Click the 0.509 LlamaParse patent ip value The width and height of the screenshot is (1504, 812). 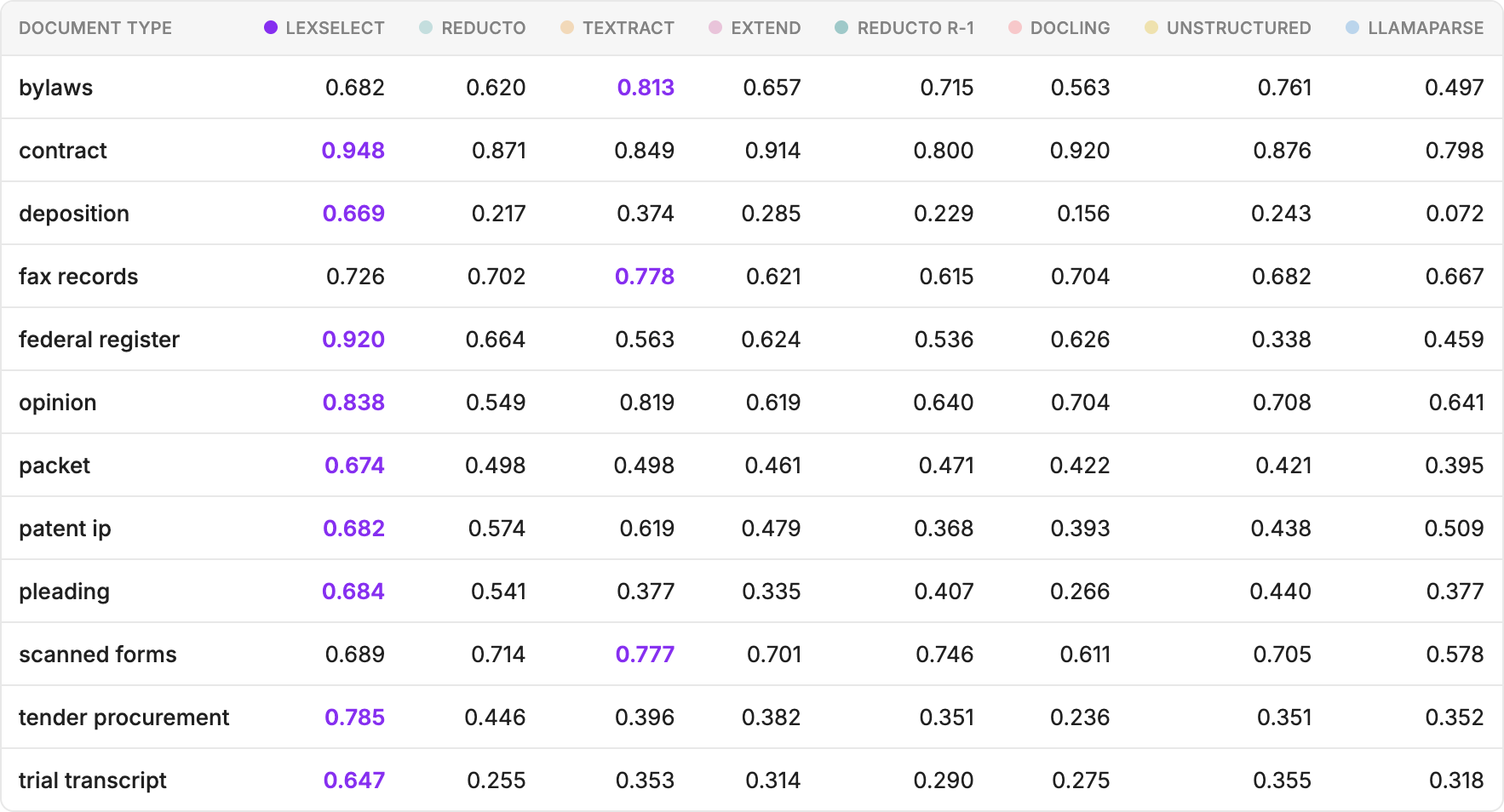tap(1454, 529)
